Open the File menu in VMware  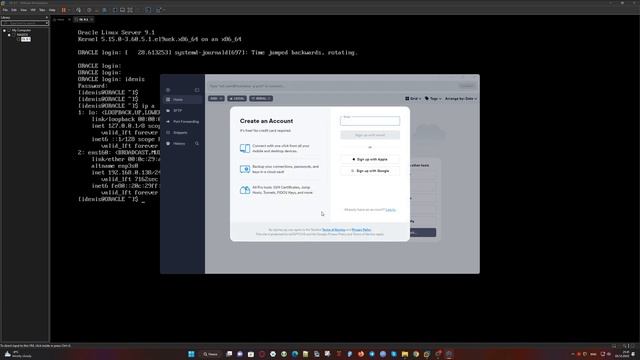coord(5,10)
